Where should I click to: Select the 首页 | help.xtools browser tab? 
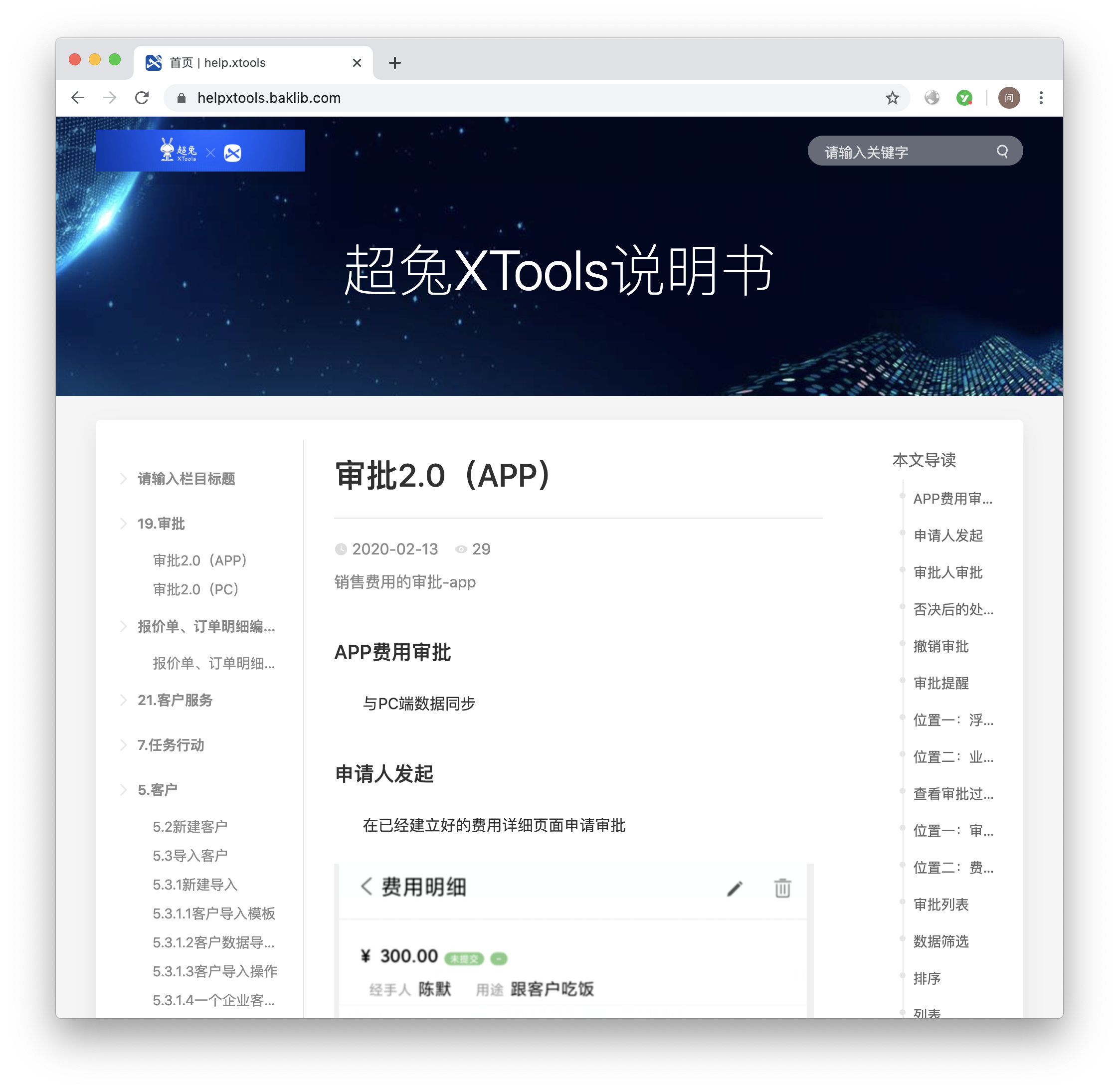pyautogui.click(x=218, y=62)
